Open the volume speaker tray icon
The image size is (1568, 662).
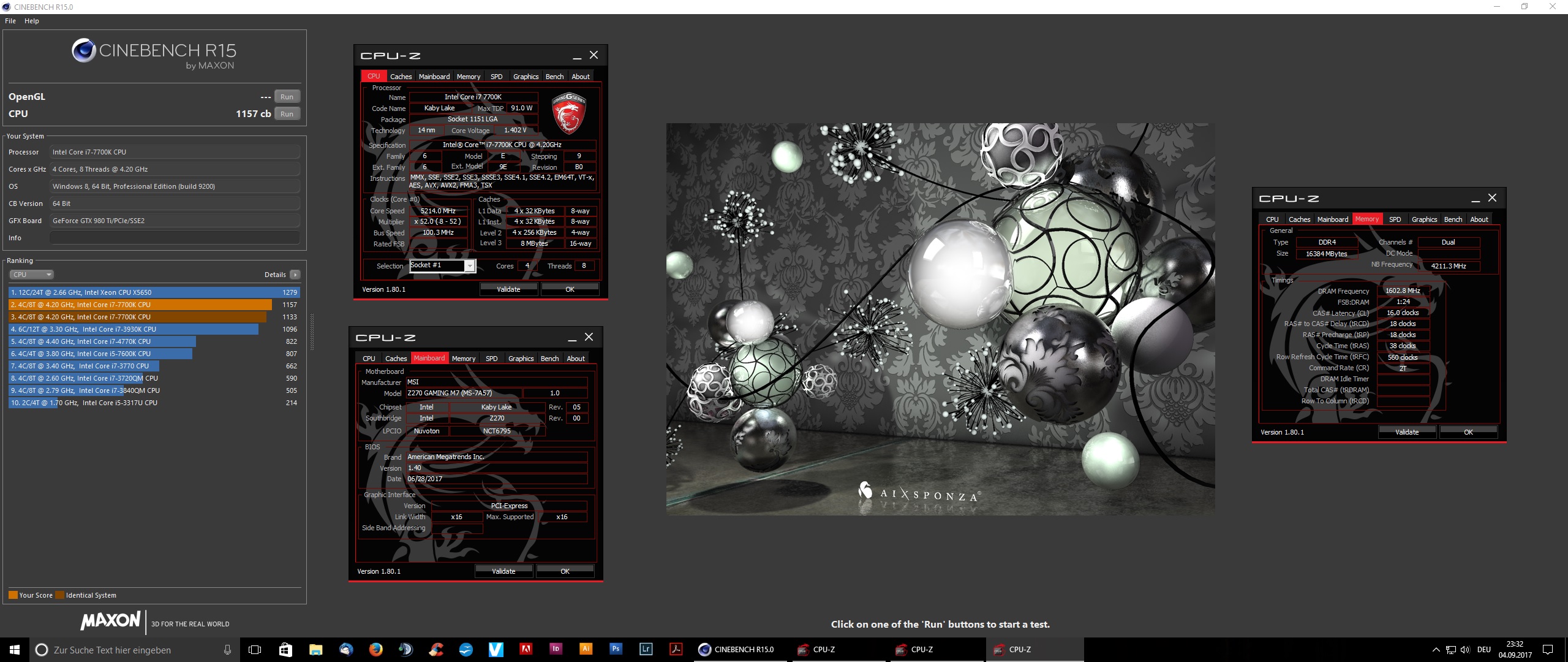(x=1465, y=650)
